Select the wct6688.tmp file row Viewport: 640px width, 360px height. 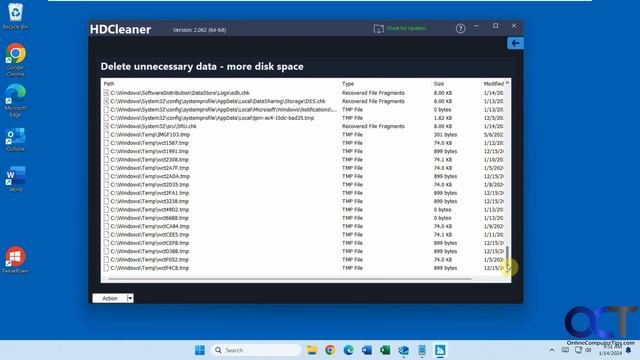304,218
